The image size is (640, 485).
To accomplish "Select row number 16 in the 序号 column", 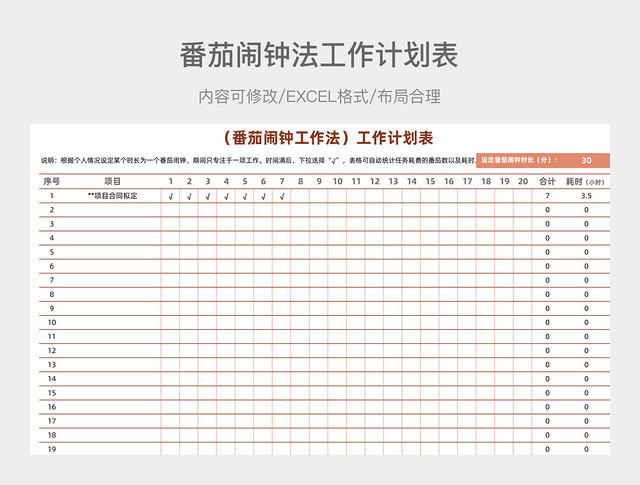I will point(52,407).
